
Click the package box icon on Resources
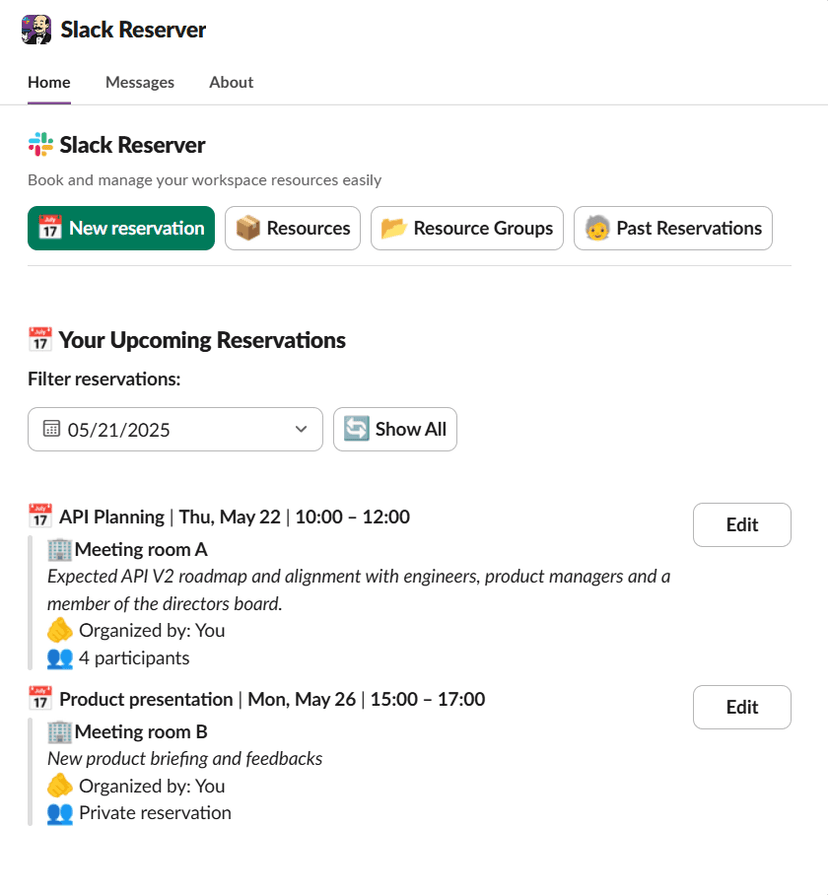(x=248, y=228)
